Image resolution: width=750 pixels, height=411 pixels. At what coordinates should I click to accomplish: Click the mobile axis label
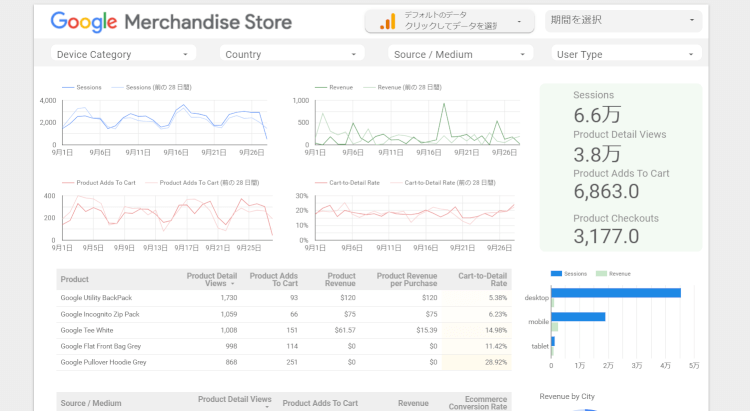[539, 322]
